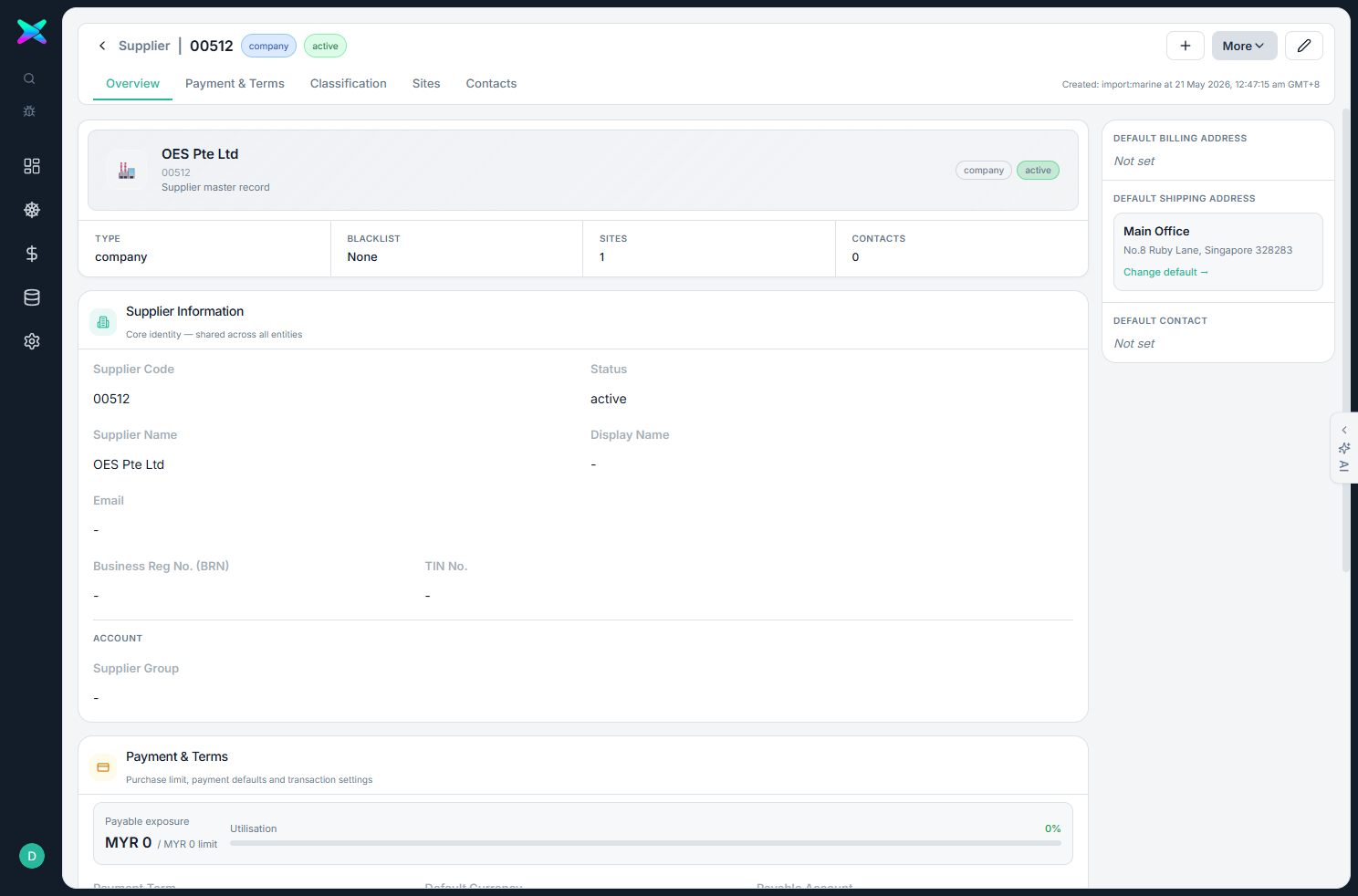This screenshot has height=896, width=1358.
Task: Click the 'Supplier Group' label
Action: [x=136, y=668]
